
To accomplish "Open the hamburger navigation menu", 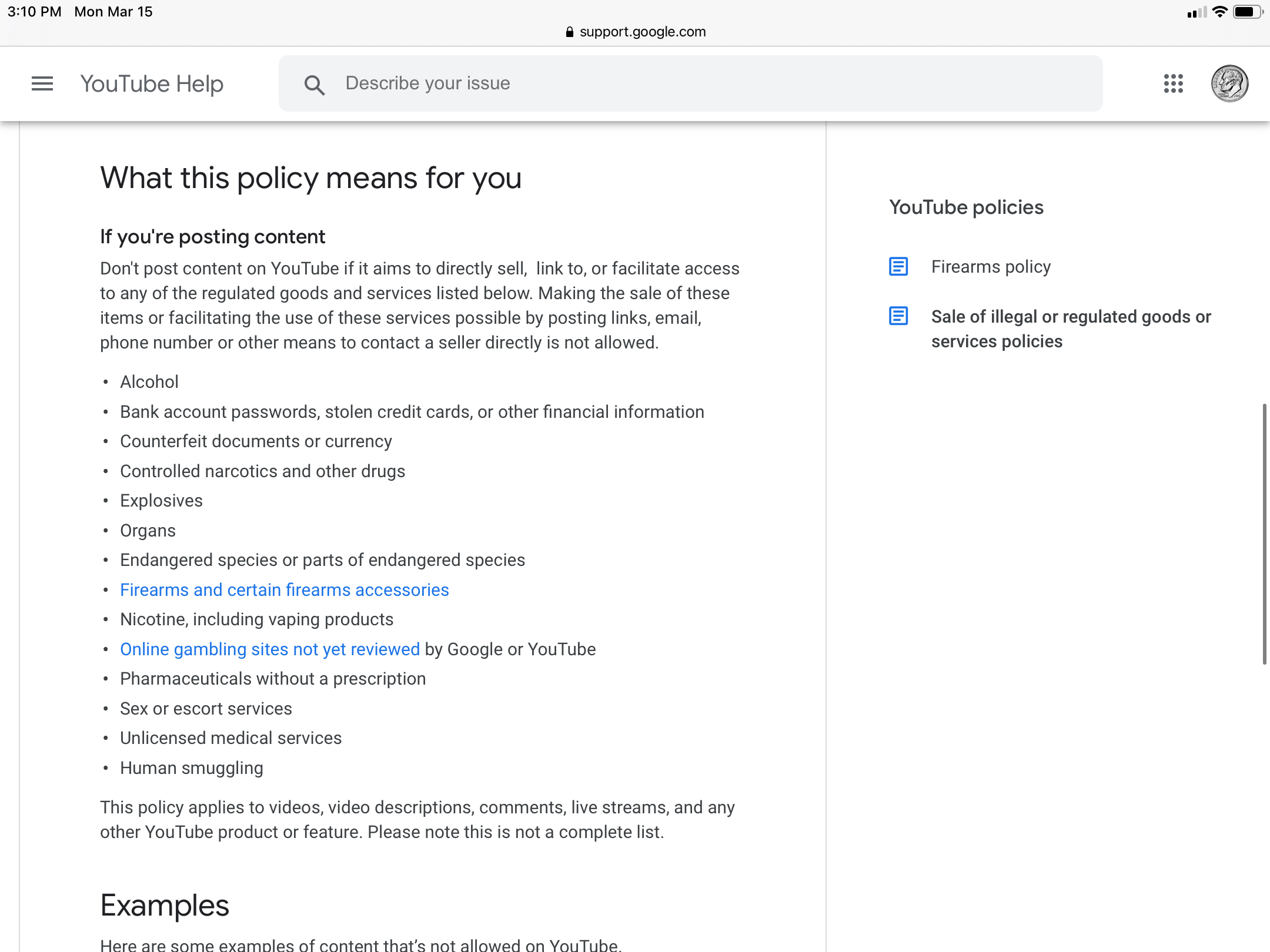I will [x=42, y=83].
